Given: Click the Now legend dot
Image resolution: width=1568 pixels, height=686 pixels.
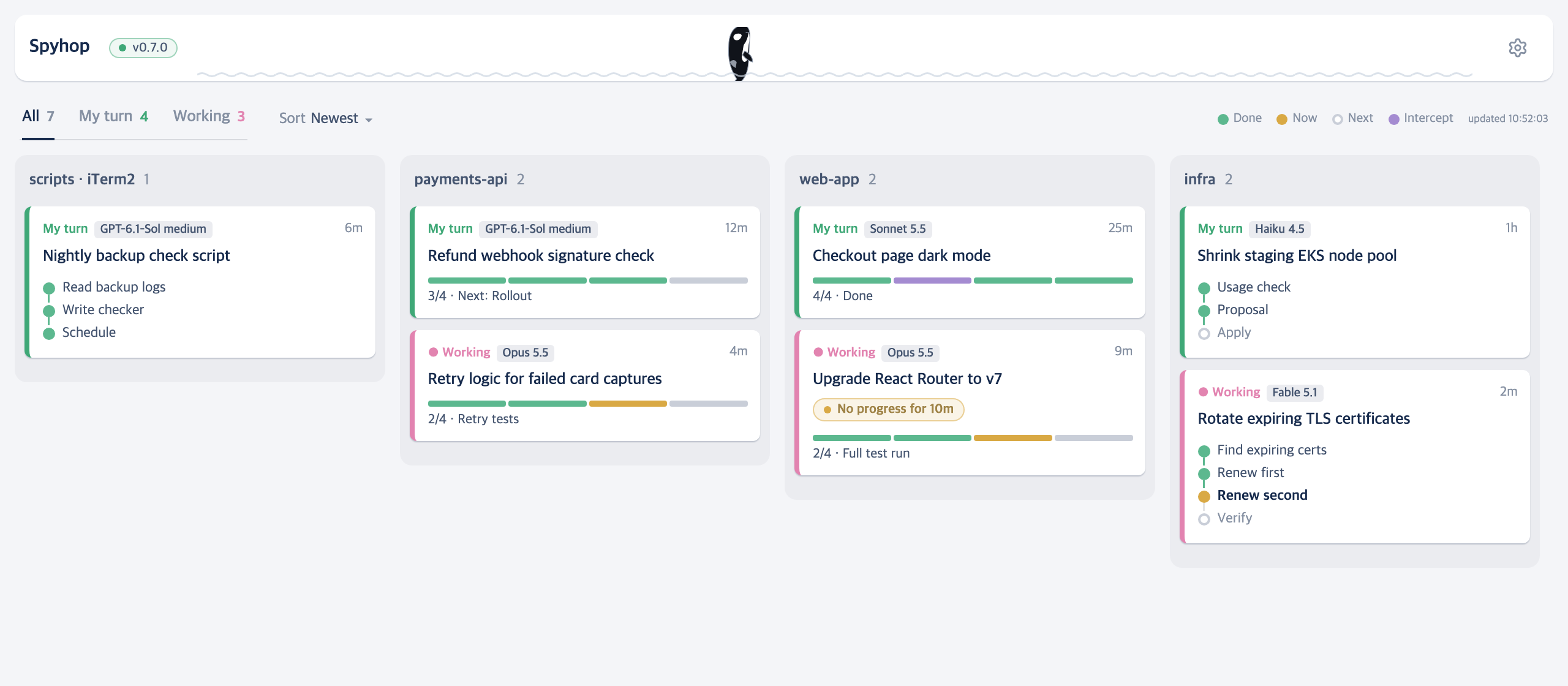Looking at the screenshot, I should click(x=1282, y=119).
